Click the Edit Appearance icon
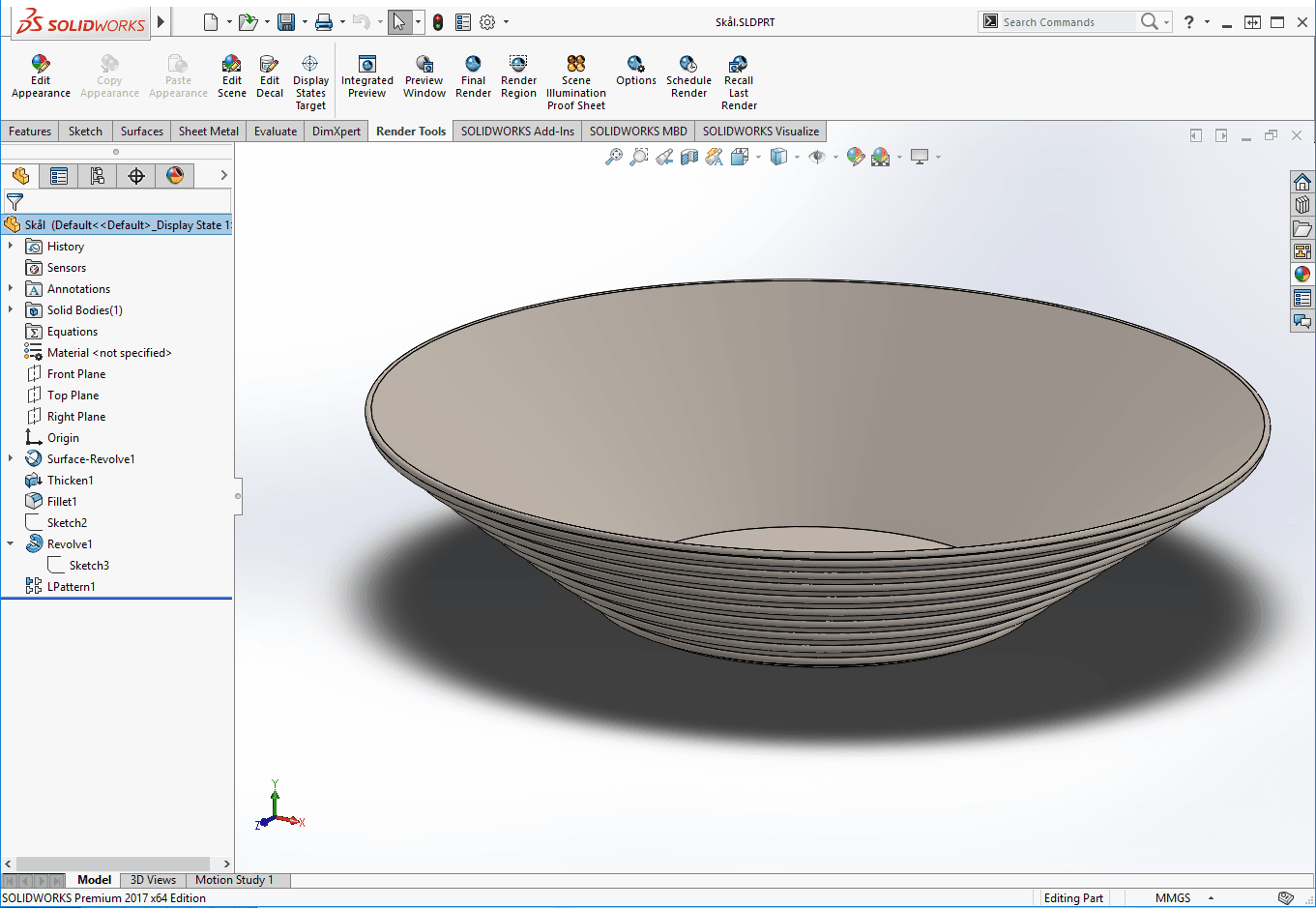1316x908 pixels. point(41,65)
